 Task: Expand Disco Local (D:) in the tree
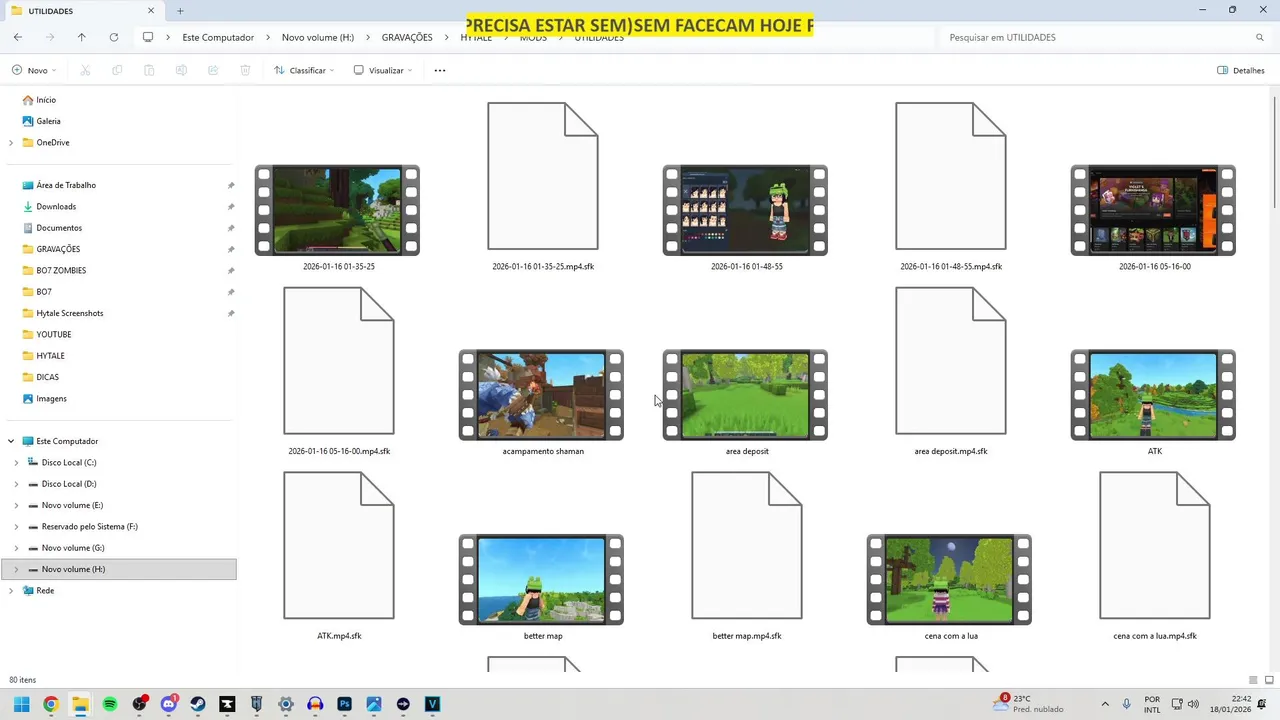pos(16,484)
